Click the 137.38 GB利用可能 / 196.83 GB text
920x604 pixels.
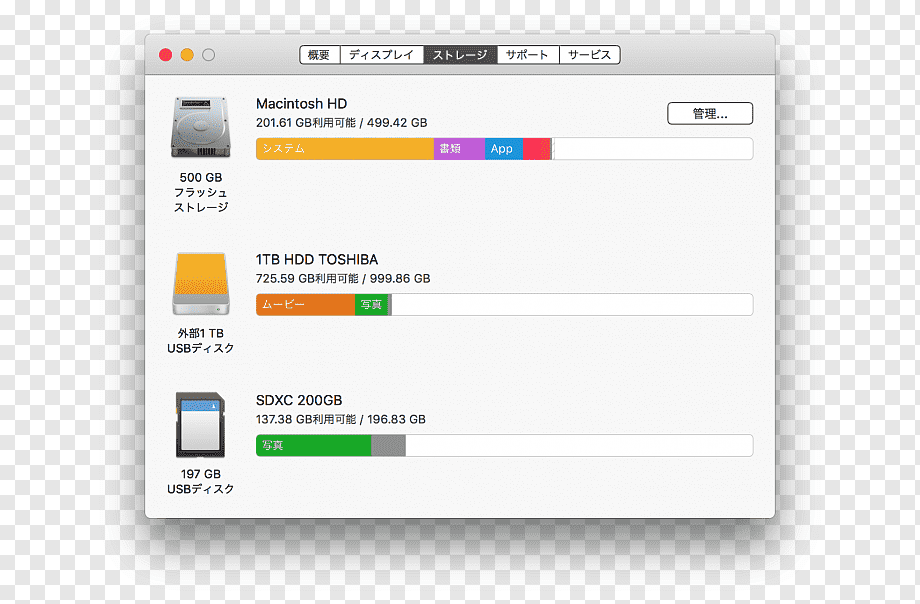click(341, 419)
